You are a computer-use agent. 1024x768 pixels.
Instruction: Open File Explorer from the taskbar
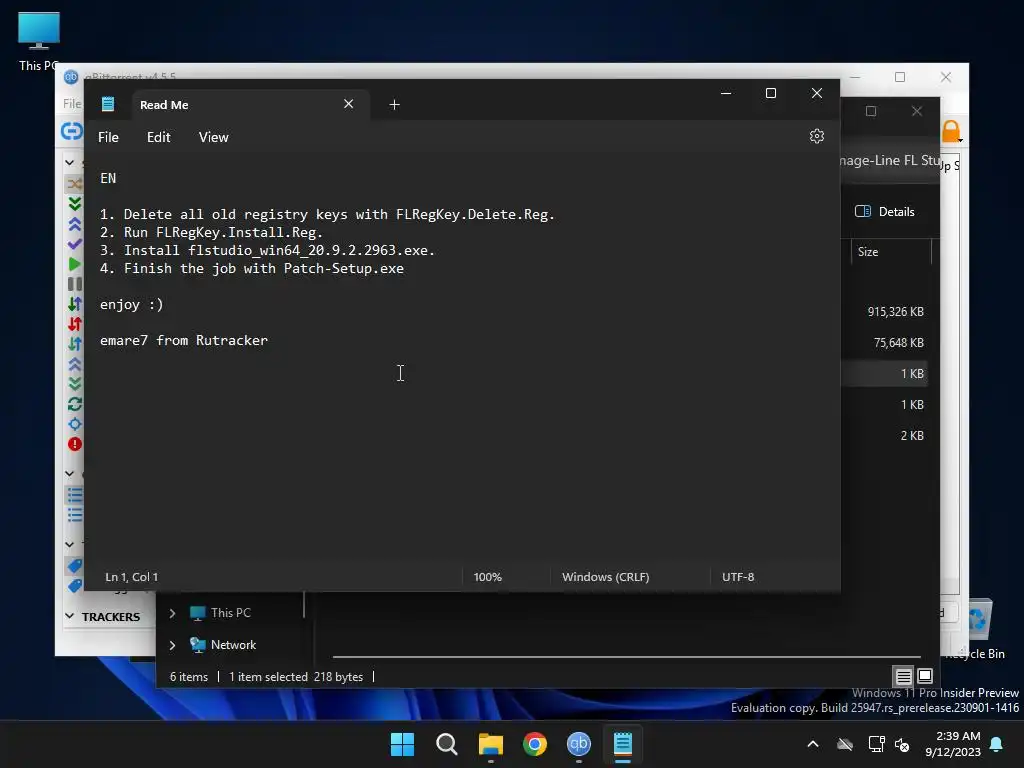coord(490,744)
